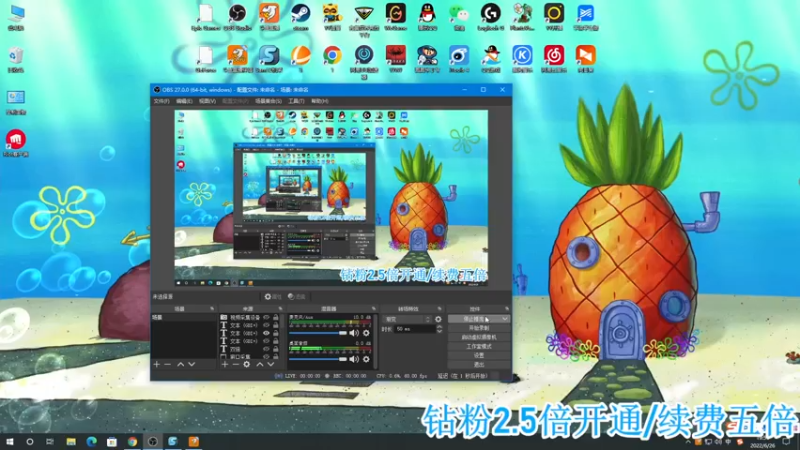Open Plants vs Zombies desktop shortcut

click(x=522, y=17)
